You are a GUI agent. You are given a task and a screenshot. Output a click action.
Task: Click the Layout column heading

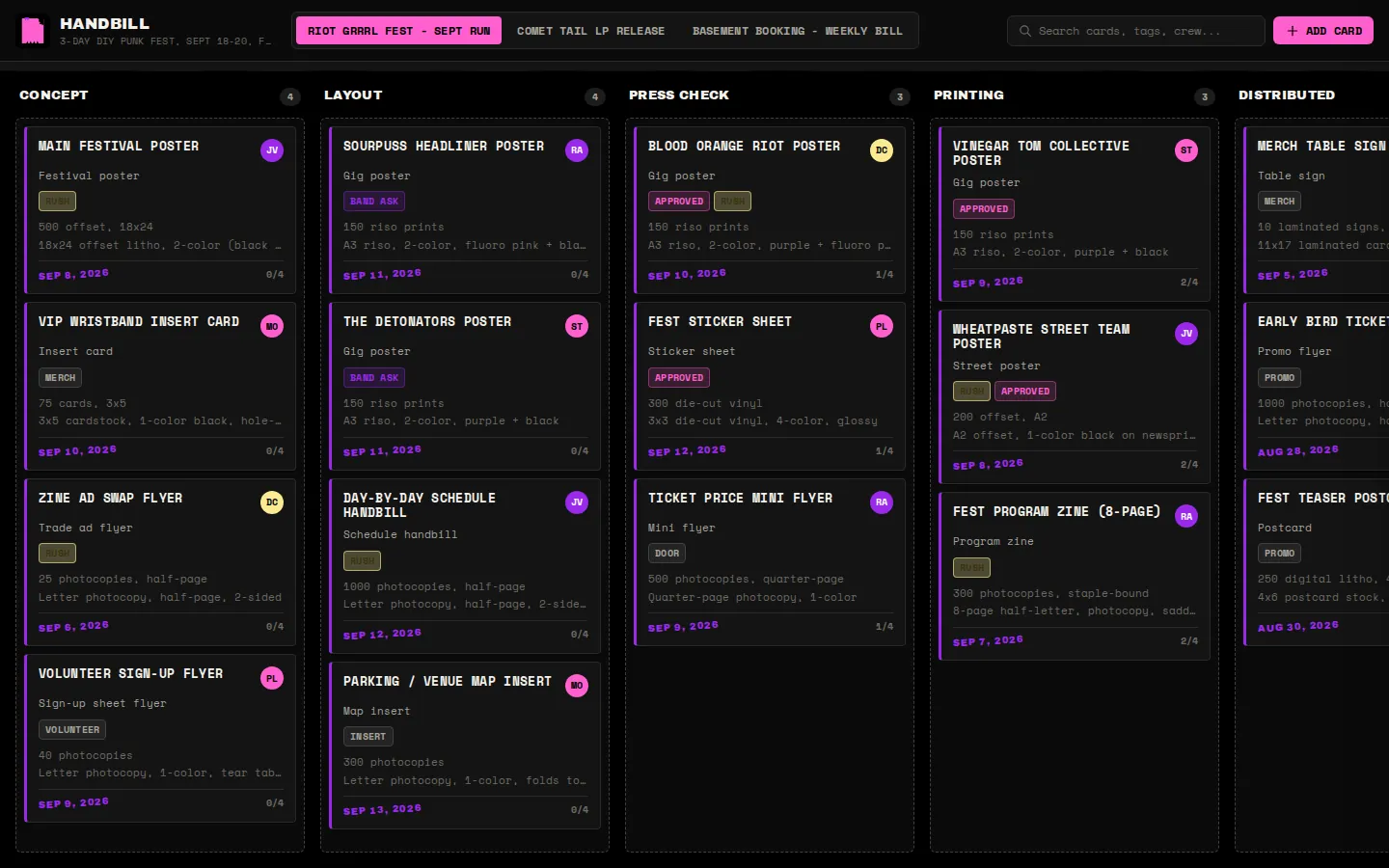353,95
